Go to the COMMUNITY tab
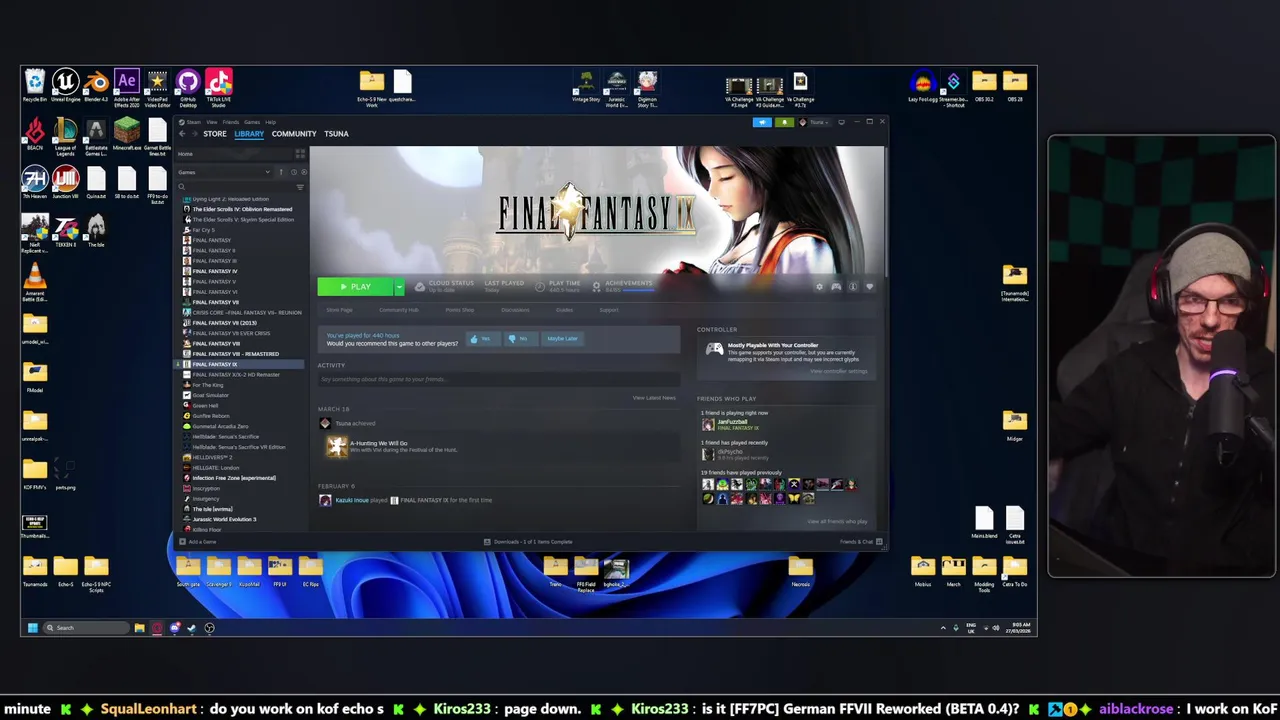 point(294,134)
